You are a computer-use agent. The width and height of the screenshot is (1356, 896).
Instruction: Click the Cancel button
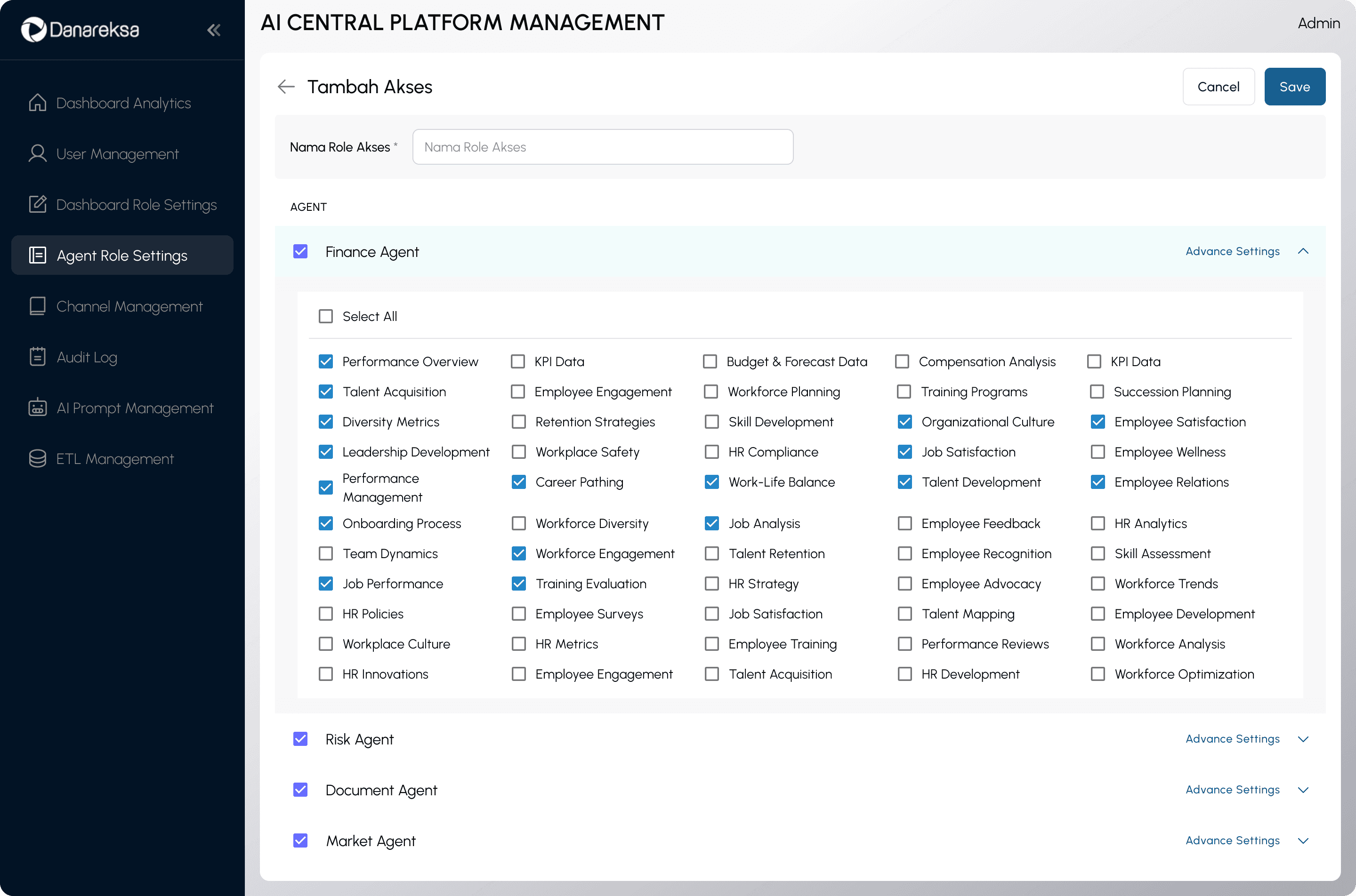[x=1218, y=87]
